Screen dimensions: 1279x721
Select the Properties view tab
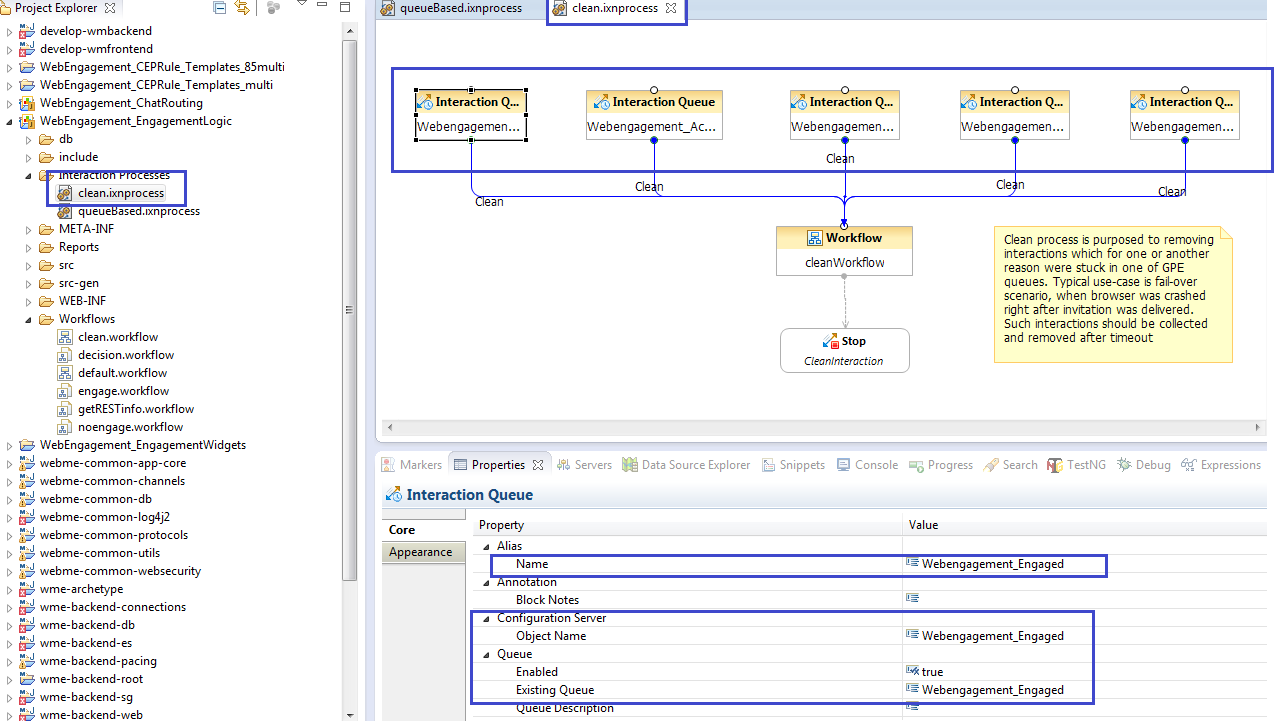(x=498, y=465)
